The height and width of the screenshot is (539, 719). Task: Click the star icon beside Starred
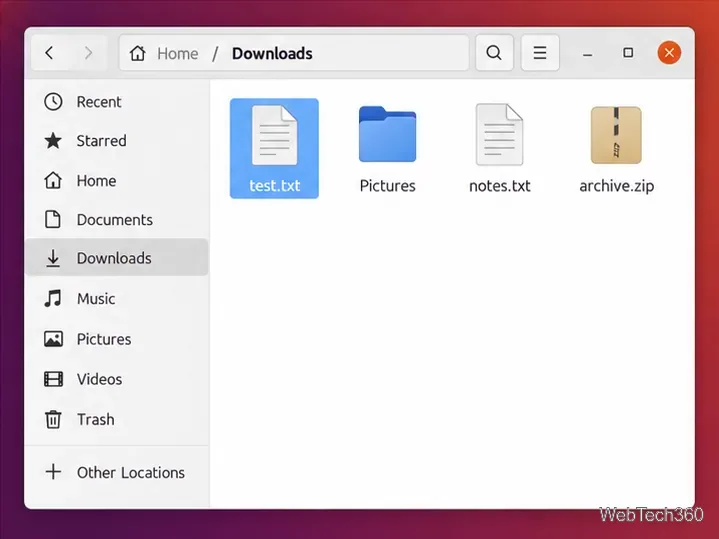pos(53,141)
